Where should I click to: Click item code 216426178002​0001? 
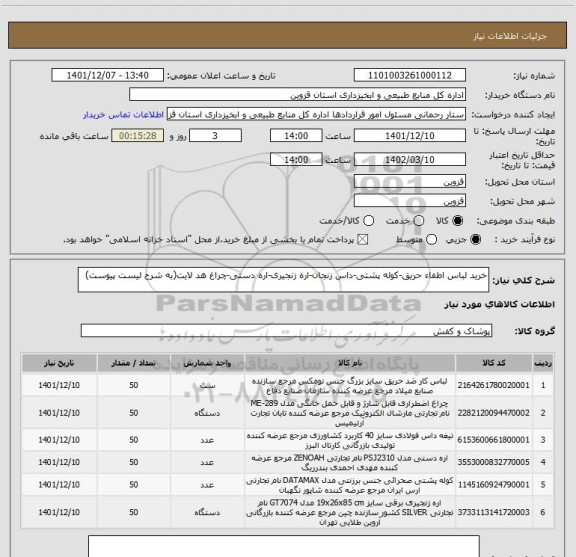point(493,385)
